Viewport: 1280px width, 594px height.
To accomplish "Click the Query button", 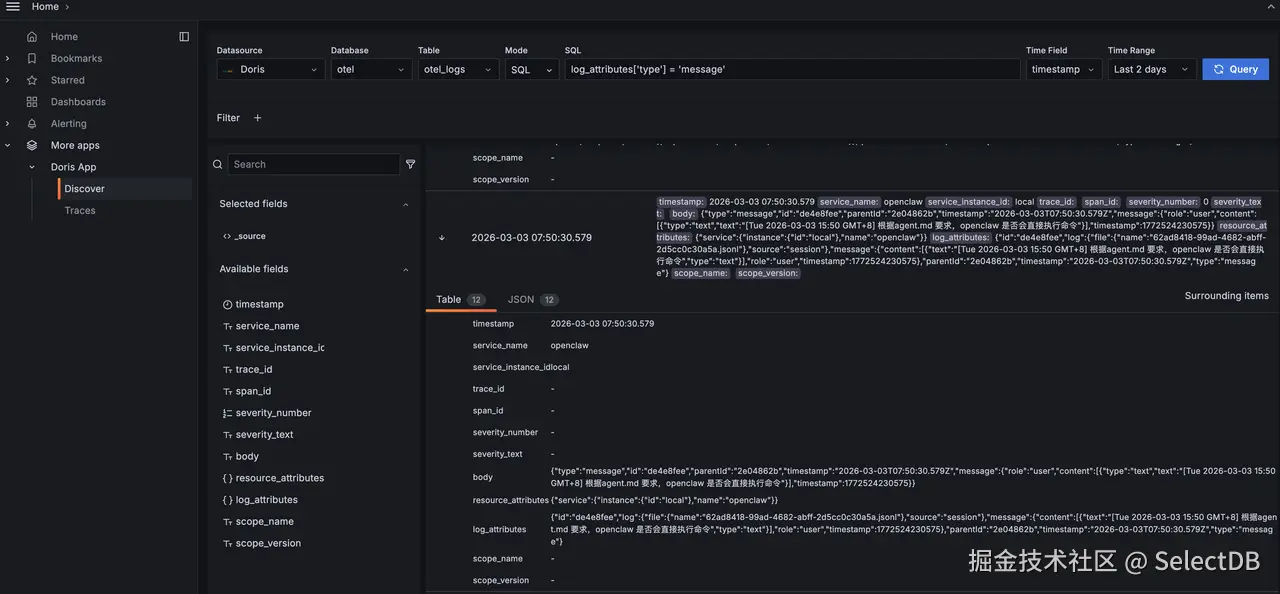I will pos(1235,69).
